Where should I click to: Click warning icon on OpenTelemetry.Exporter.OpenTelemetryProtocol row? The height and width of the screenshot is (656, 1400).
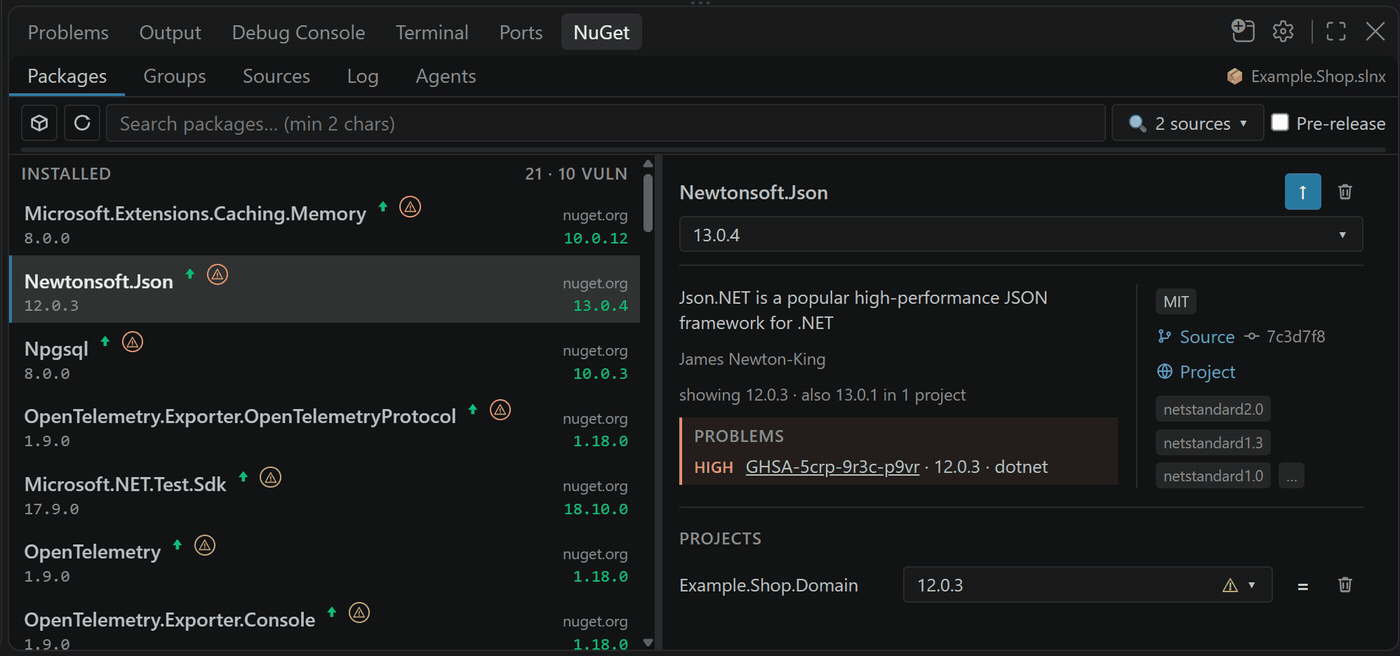tap(500, 410)
